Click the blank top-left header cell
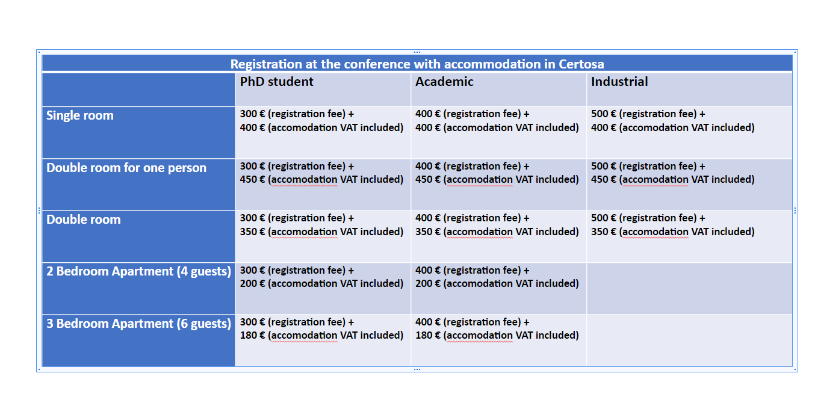This screenshot has height=420, width=840. click(x=138, y=89)
